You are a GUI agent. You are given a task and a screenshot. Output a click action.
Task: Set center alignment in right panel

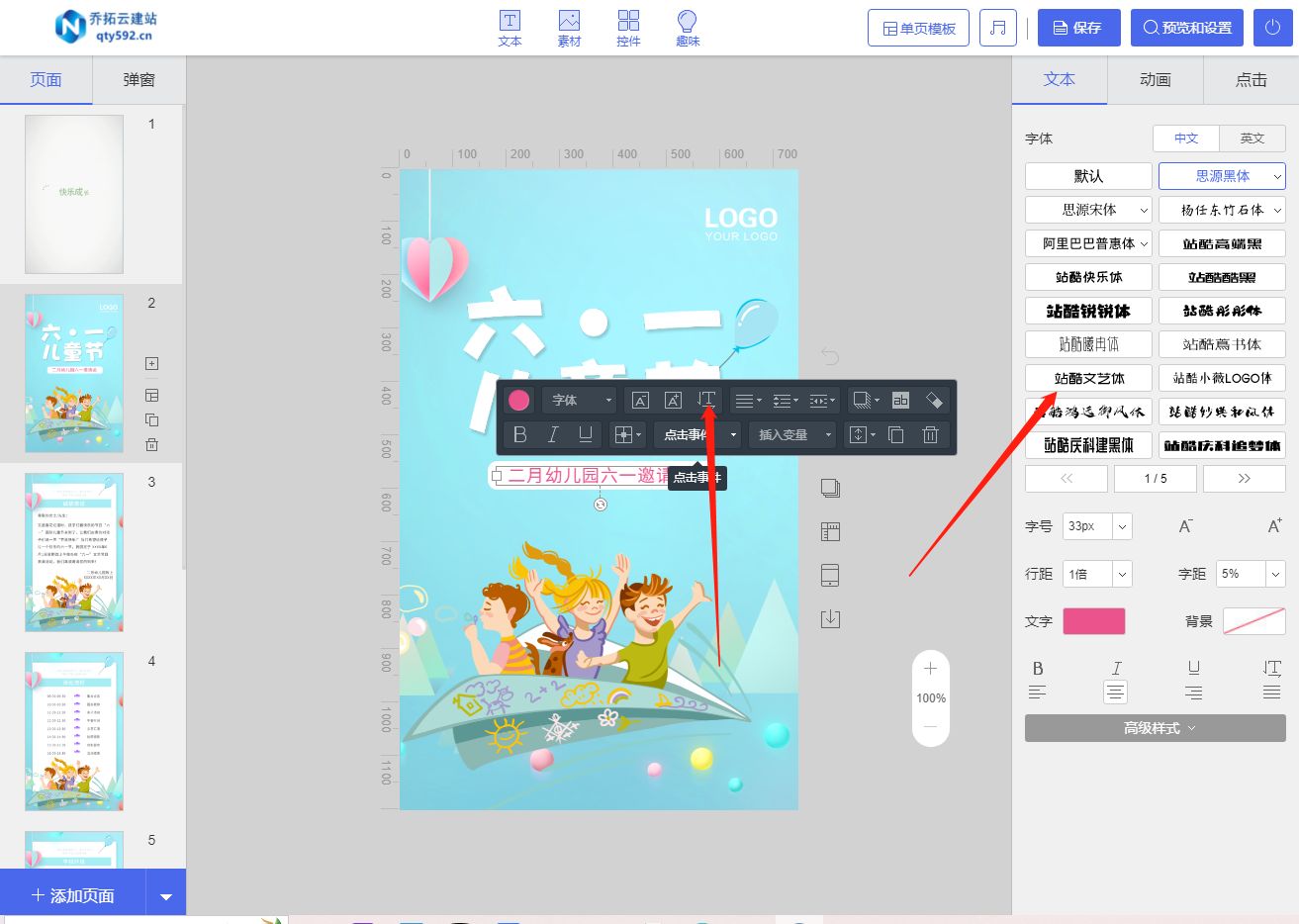click(1115, 693)
